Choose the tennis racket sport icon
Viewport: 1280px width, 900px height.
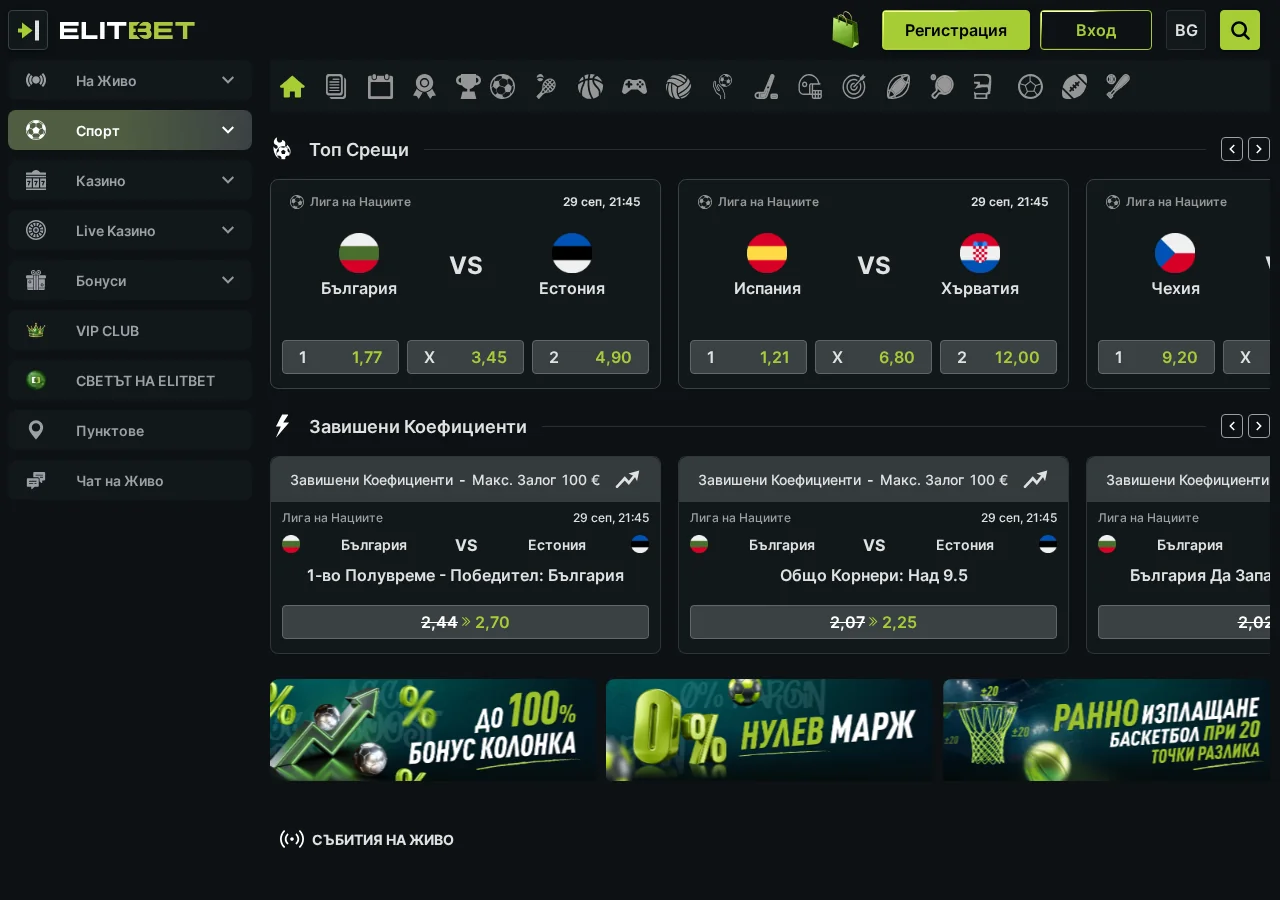[x=546, y=87]
